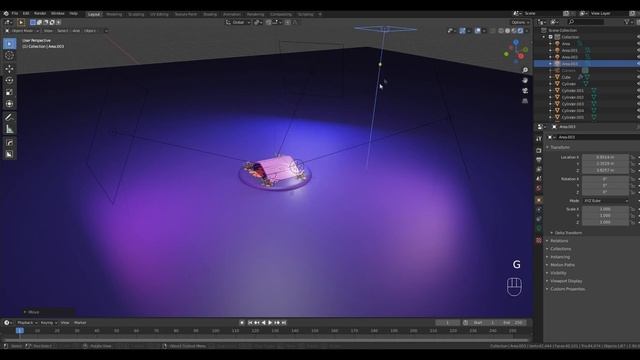The height and width of the screenshot is (360, 640).
Task: Open rotation Mode XYZ Euler dropdown
Action: (x=606, y=200)
